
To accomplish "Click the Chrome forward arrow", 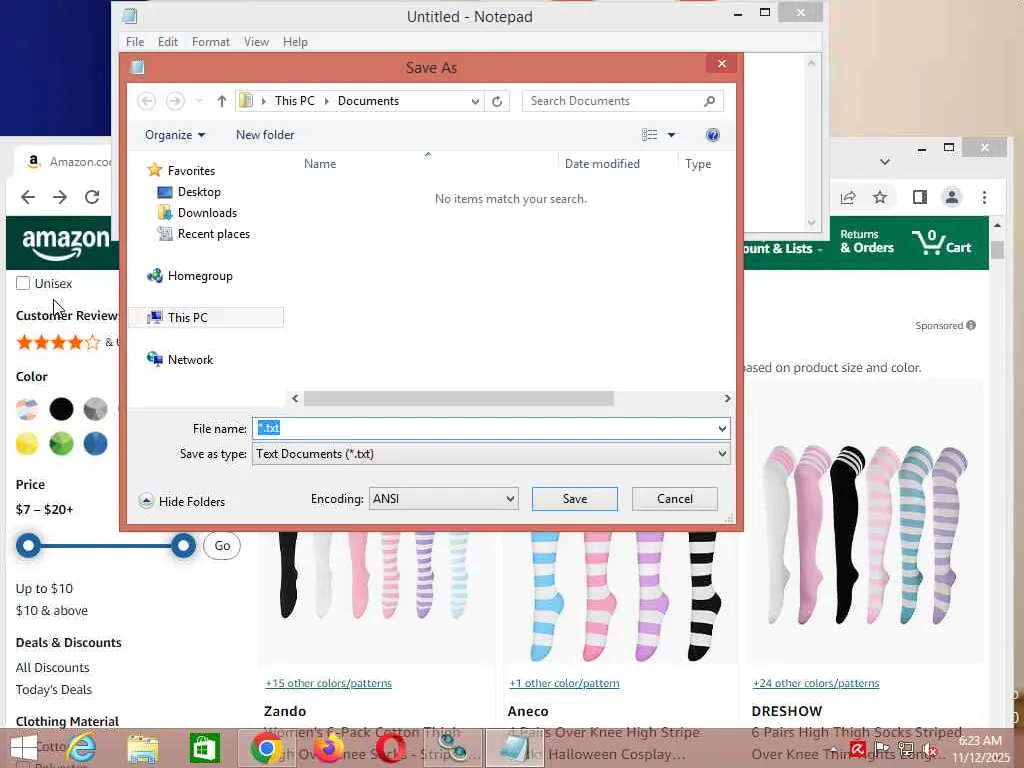I will [x=60, y=197].
